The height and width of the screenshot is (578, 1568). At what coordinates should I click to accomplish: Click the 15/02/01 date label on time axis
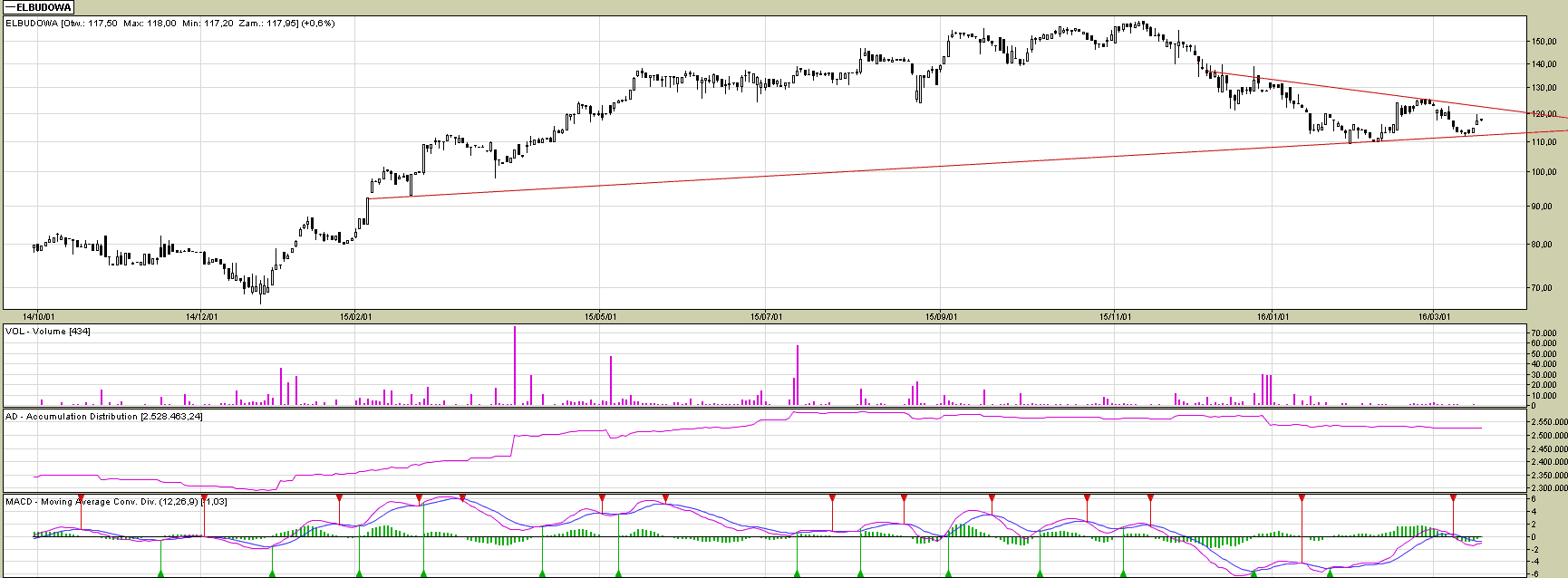355,317
